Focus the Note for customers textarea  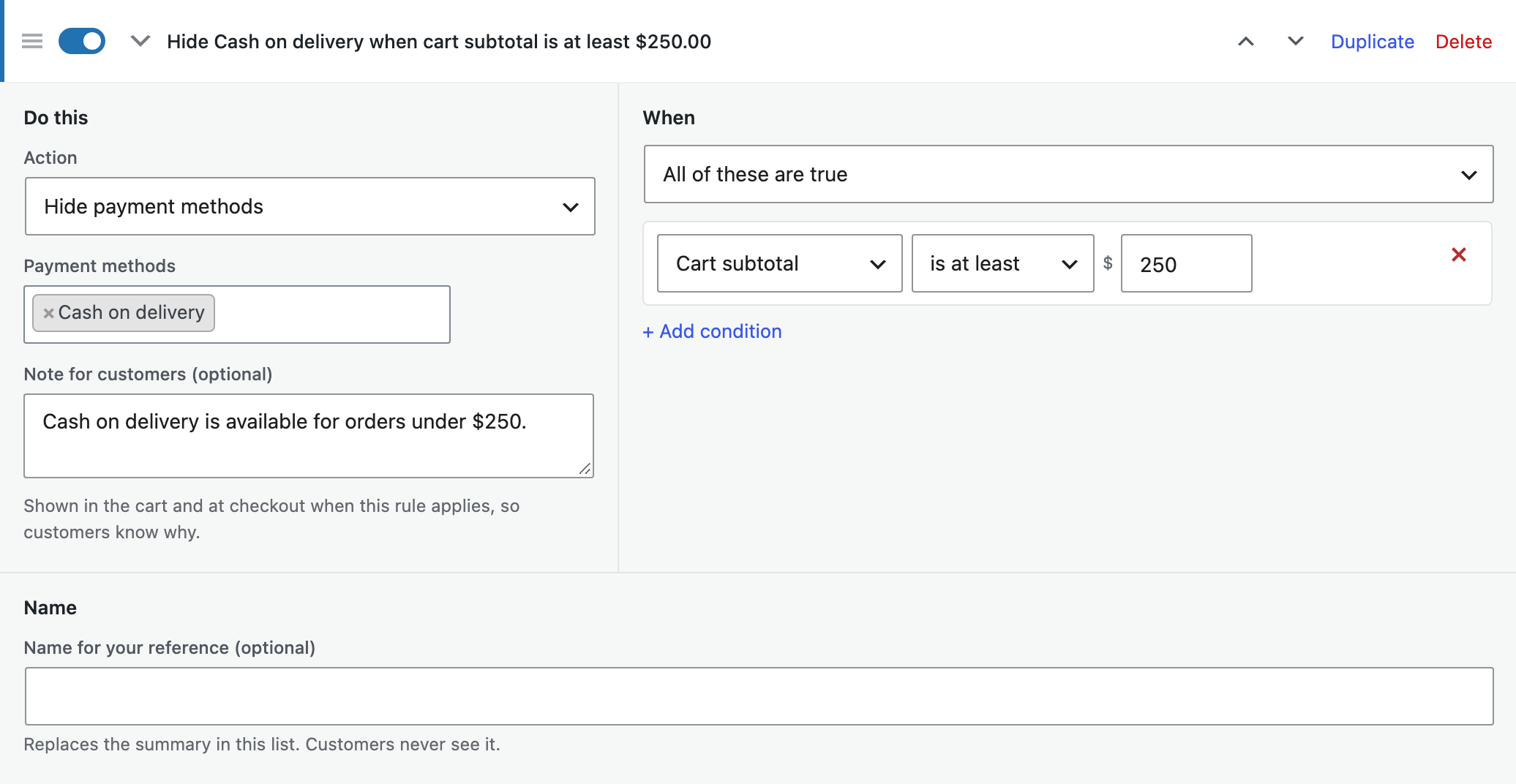click(309, 436)
